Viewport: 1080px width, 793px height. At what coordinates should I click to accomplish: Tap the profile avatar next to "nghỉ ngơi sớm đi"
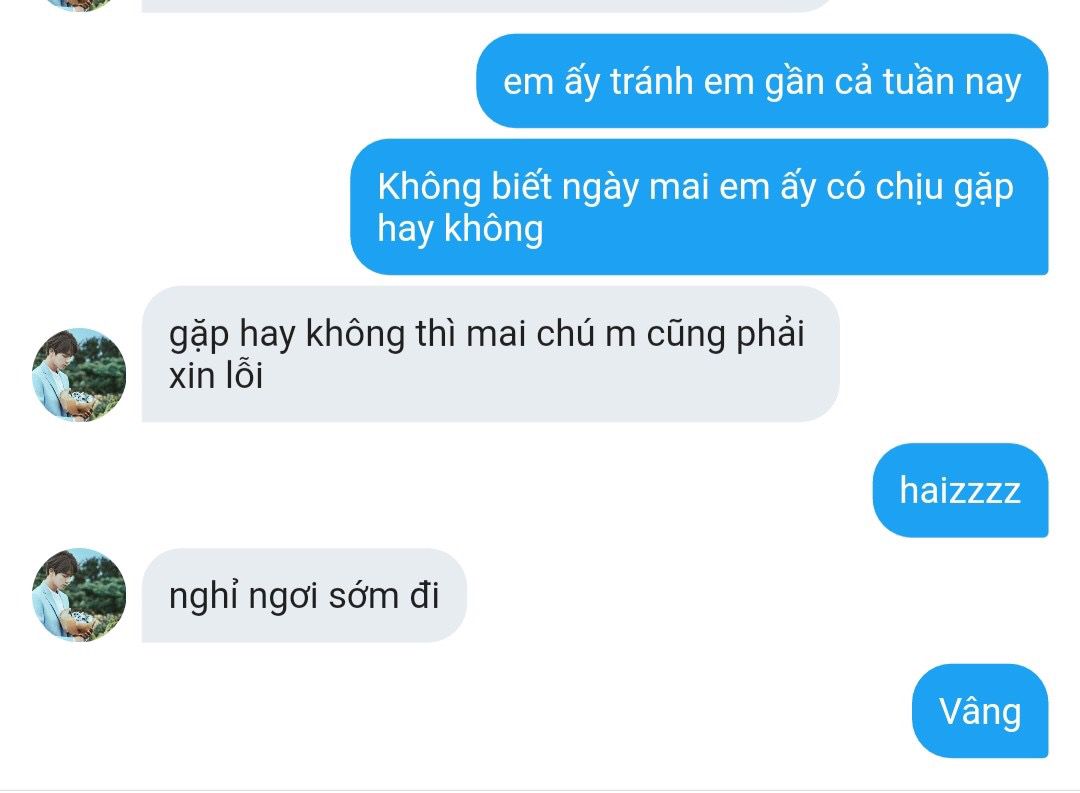pos(79,595)
